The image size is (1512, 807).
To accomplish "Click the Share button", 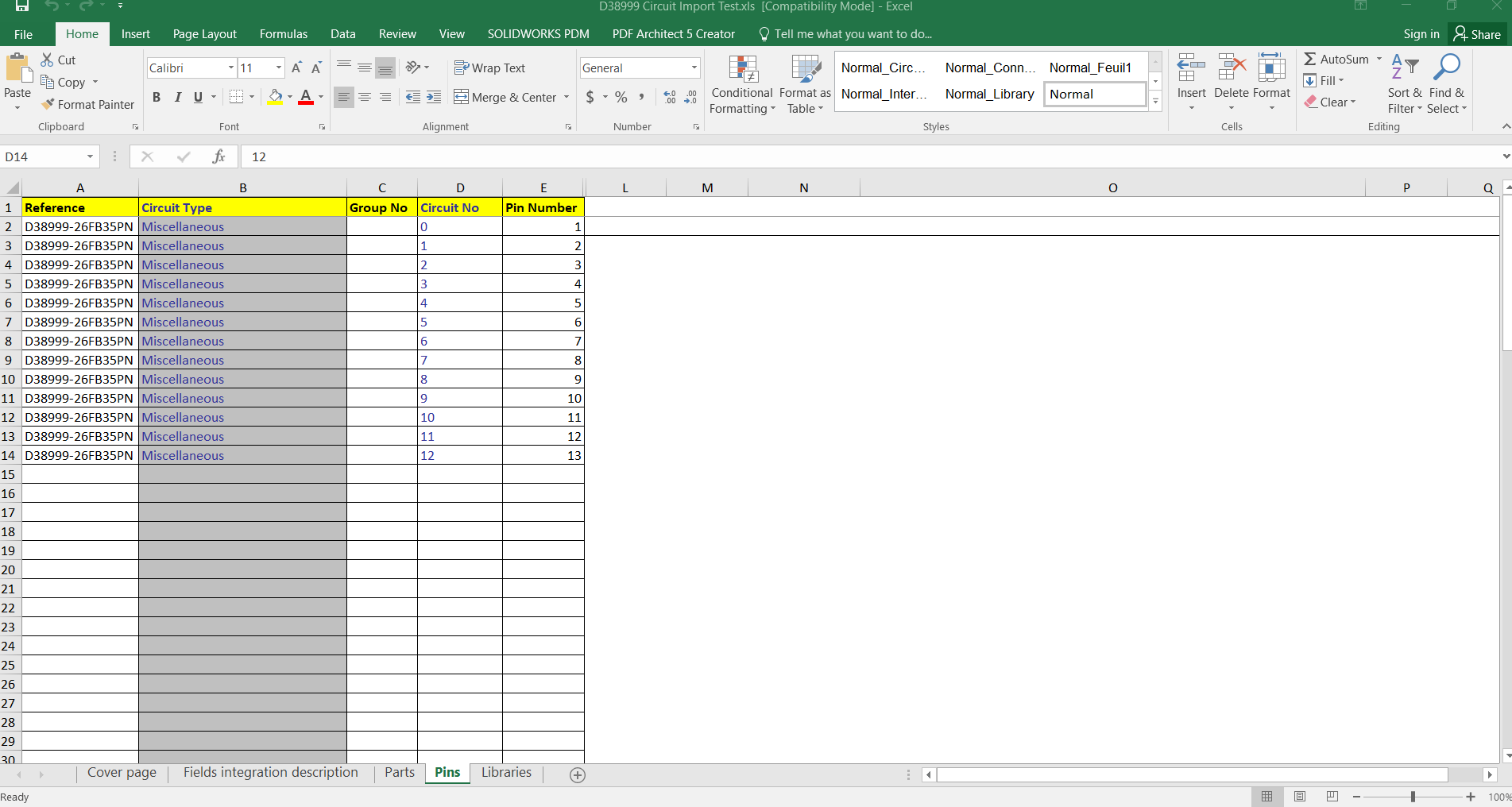I will point(1478,34).
